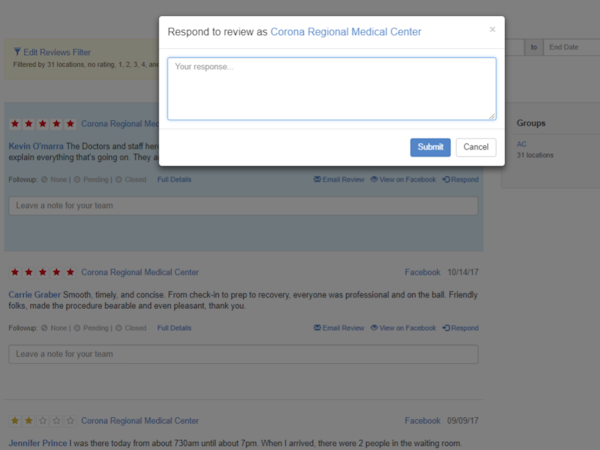Open Jennifer Prince reviewer profile
This screenshot has height=450, width=600.
click(x=38, y=443)
